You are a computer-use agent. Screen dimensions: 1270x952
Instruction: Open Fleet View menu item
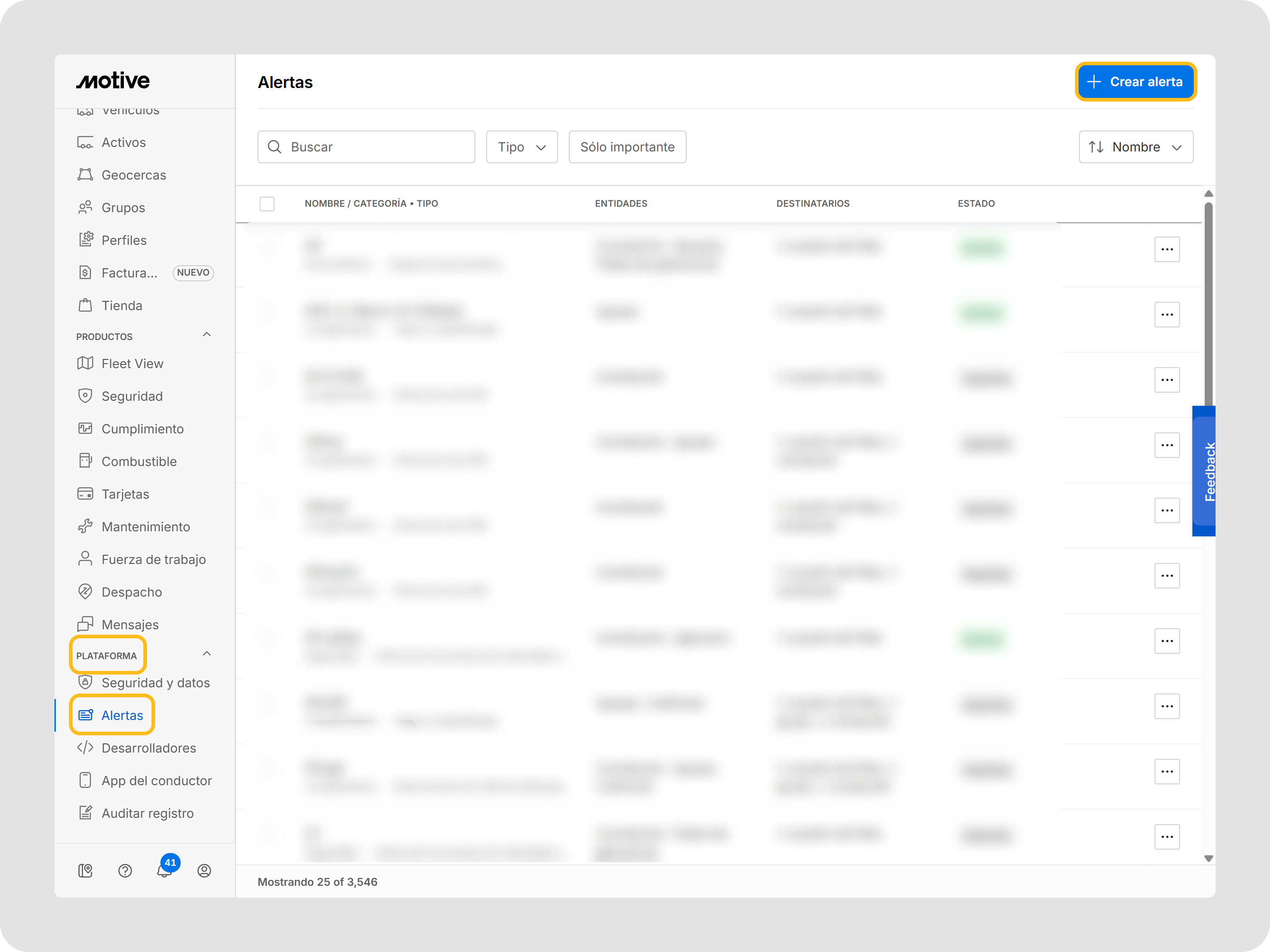(132, 364)
